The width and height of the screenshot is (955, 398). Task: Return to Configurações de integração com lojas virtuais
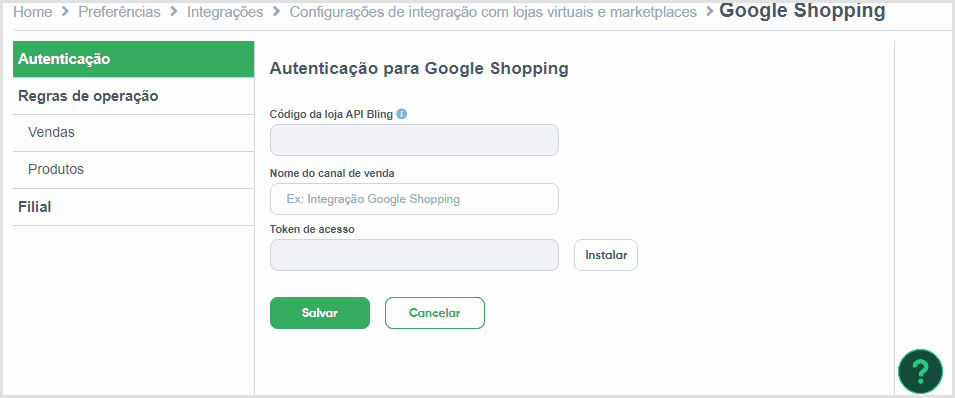[x=493, y=12]
